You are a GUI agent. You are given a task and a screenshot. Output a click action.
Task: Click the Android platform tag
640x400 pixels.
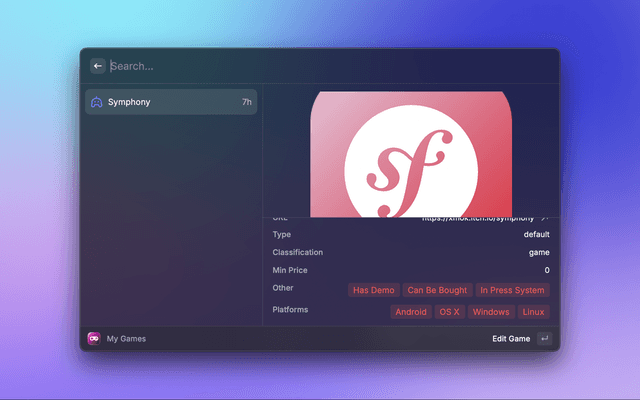[410, 312]
